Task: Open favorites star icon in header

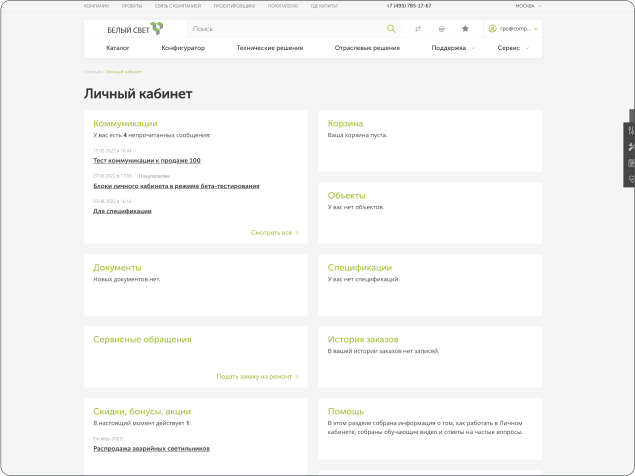Action: click(x=465, y=29)
